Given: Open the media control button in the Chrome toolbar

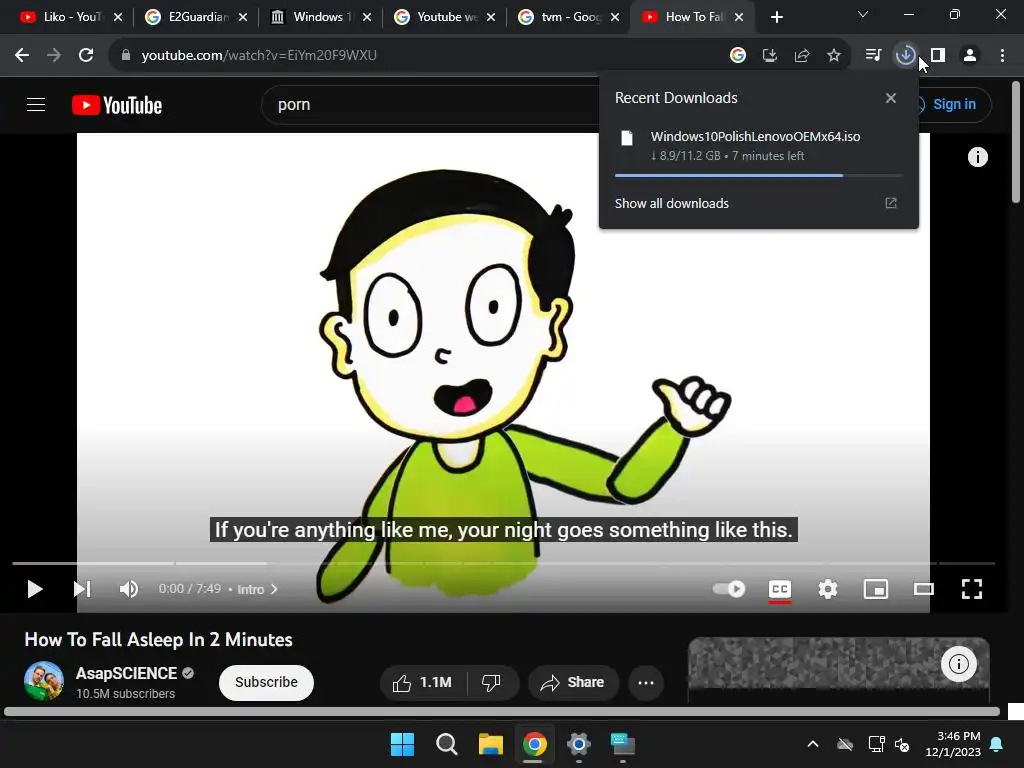Looking at the screenshot, I should (x=873, y=56).
